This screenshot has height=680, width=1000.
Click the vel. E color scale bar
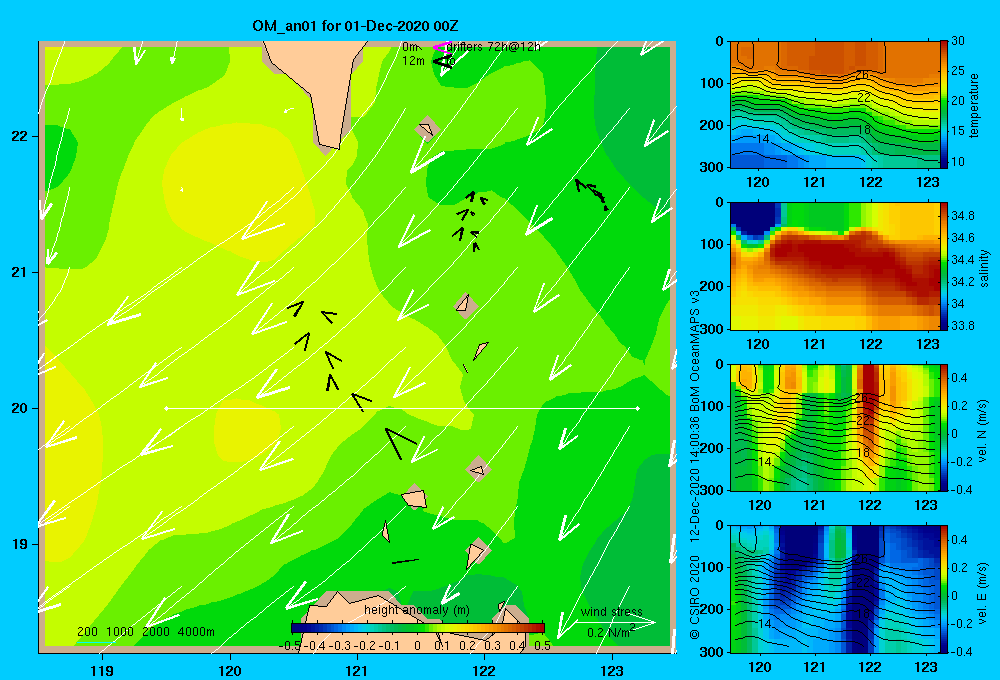tap(944, 589)
